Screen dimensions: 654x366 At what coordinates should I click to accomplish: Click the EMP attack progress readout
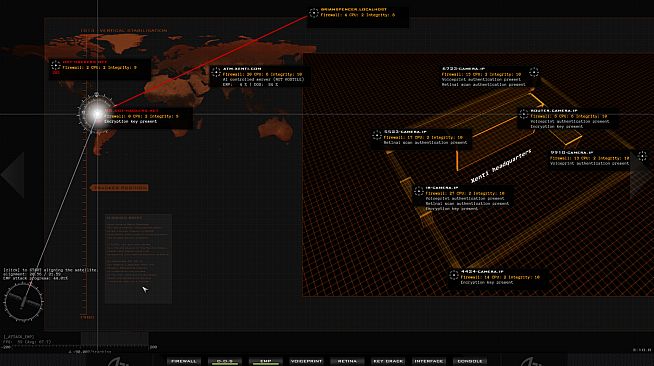35,278
